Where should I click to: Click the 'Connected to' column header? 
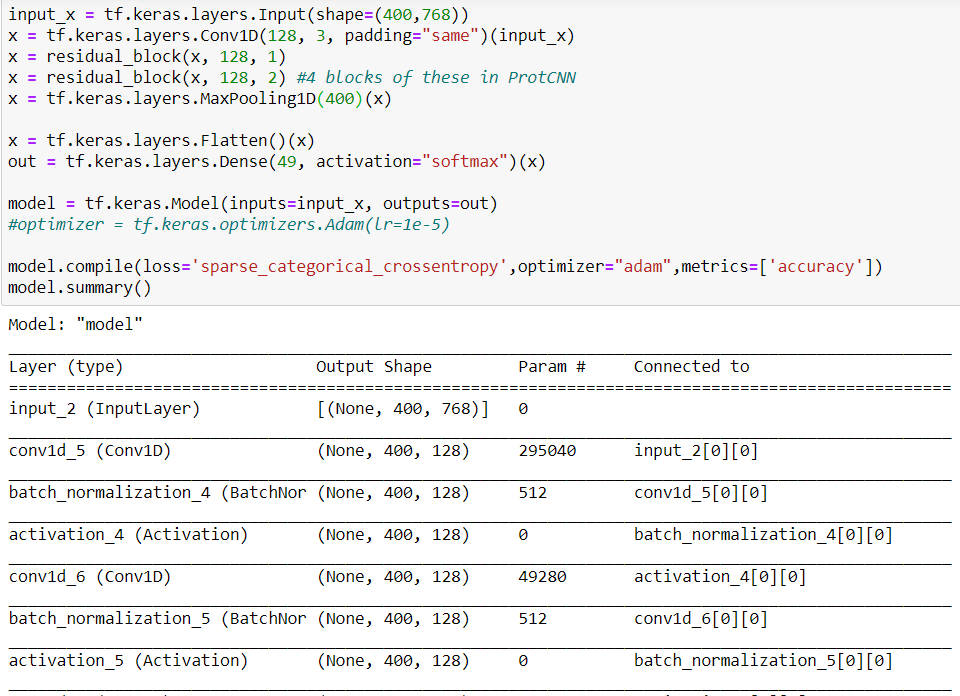click(691, 367)
